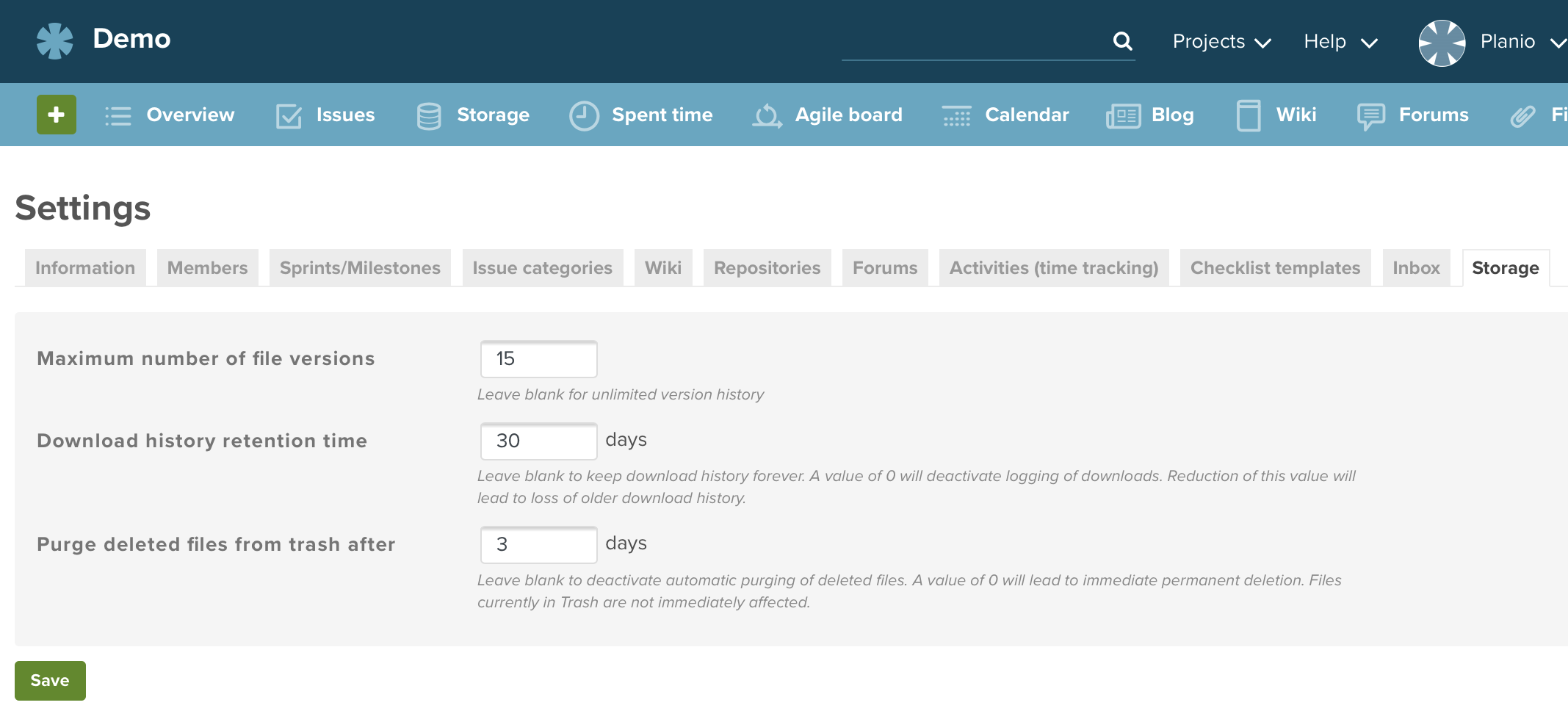Screen dimensions: 1568x719
Task: Click the Blog newspaper icon
Action: click(x=1124, y=115)
